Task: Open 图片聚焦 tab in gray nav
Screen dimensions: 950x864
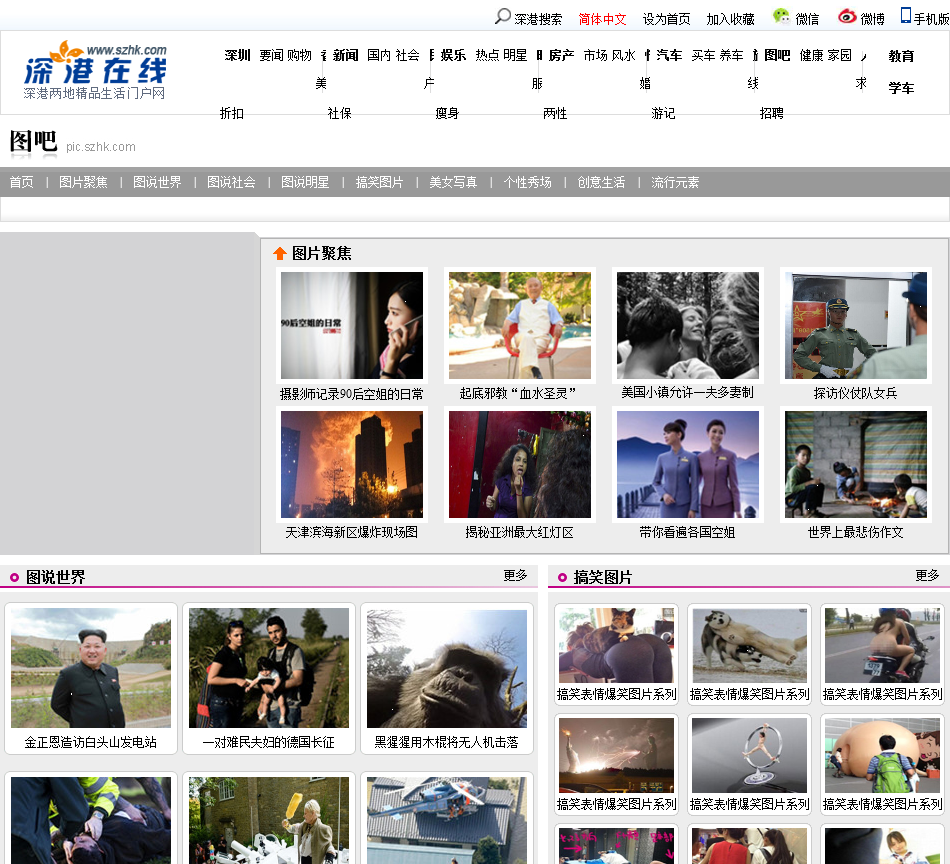Action: pos(83,182)
